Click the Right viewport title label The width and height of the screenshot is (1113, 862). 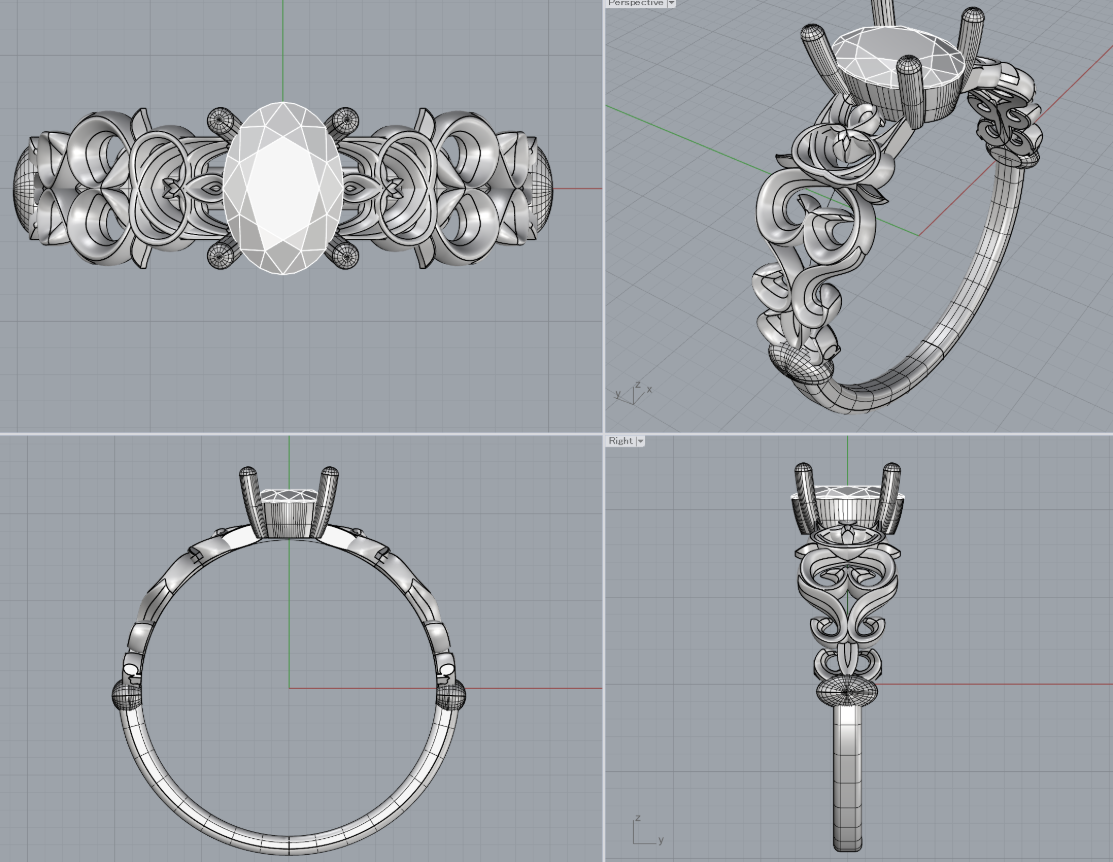coord(620,441)
